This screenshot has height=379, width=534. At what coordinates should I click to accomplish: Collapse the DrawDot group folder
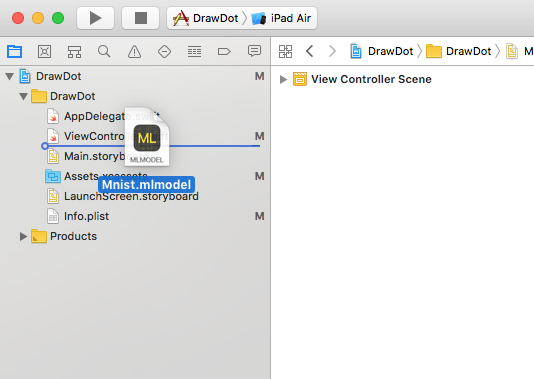click(23, 96)
